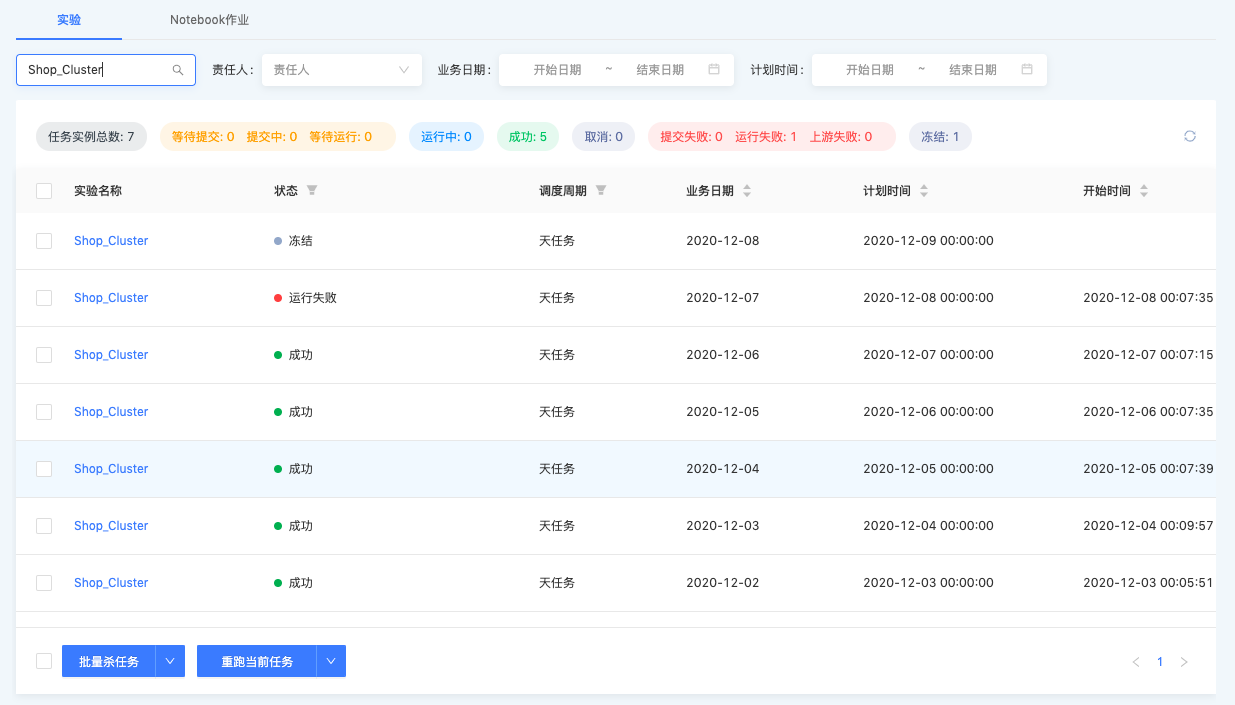Click the refresh icon above the table
Image resolution: width=1235 pixels, height=705 pixels.
tap(1190, 136)
